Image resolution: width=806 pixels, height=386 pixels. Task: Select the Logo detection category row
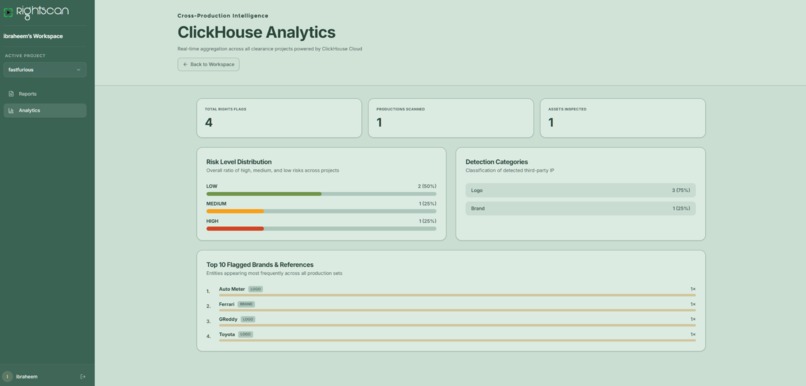(580, 191)
